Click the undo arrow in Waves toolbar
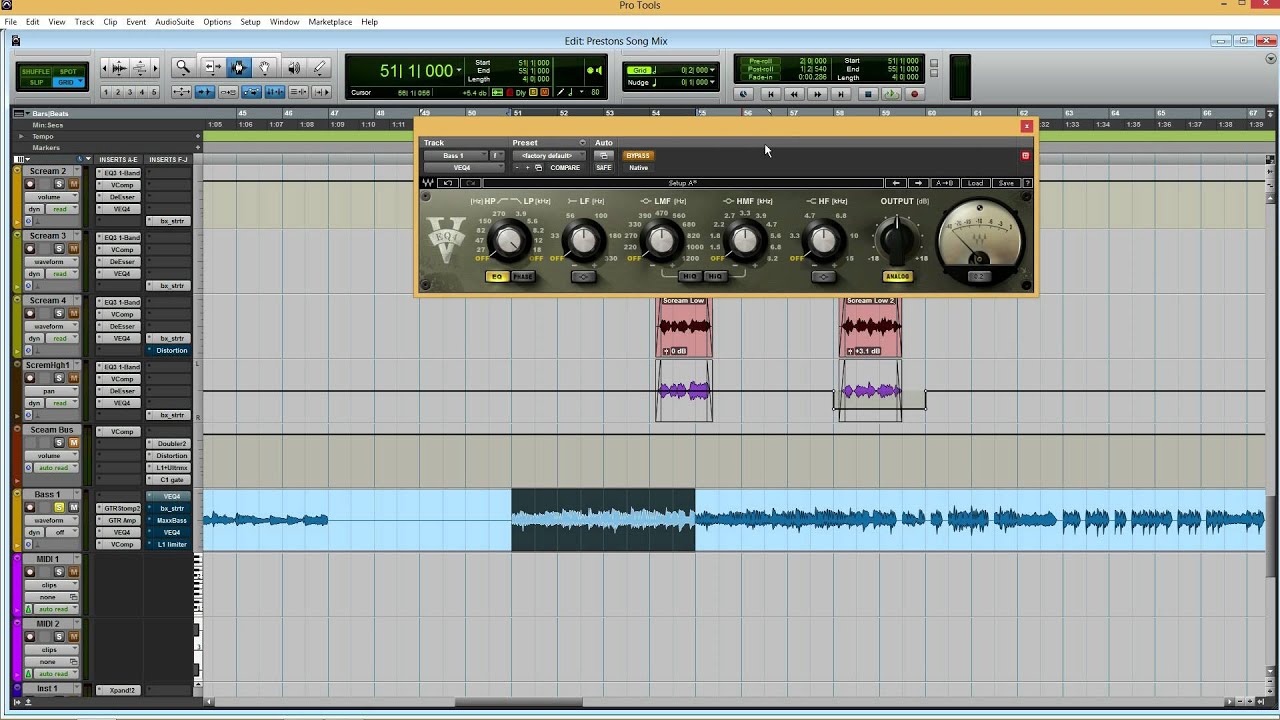1280x720 pixels. point(449,183)
